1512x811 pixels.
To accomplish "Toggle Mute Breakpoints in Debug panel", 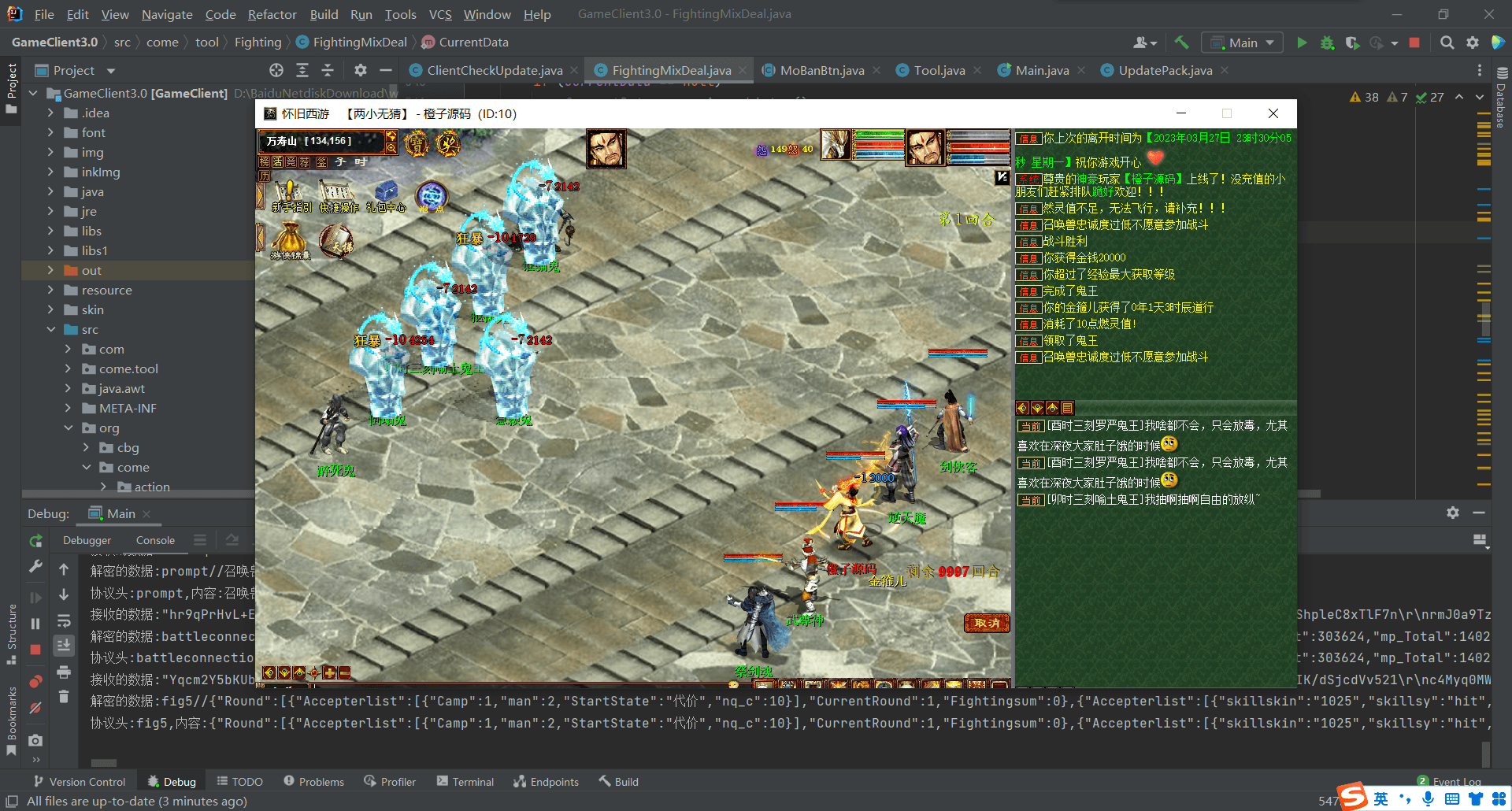I will point(35,708).
